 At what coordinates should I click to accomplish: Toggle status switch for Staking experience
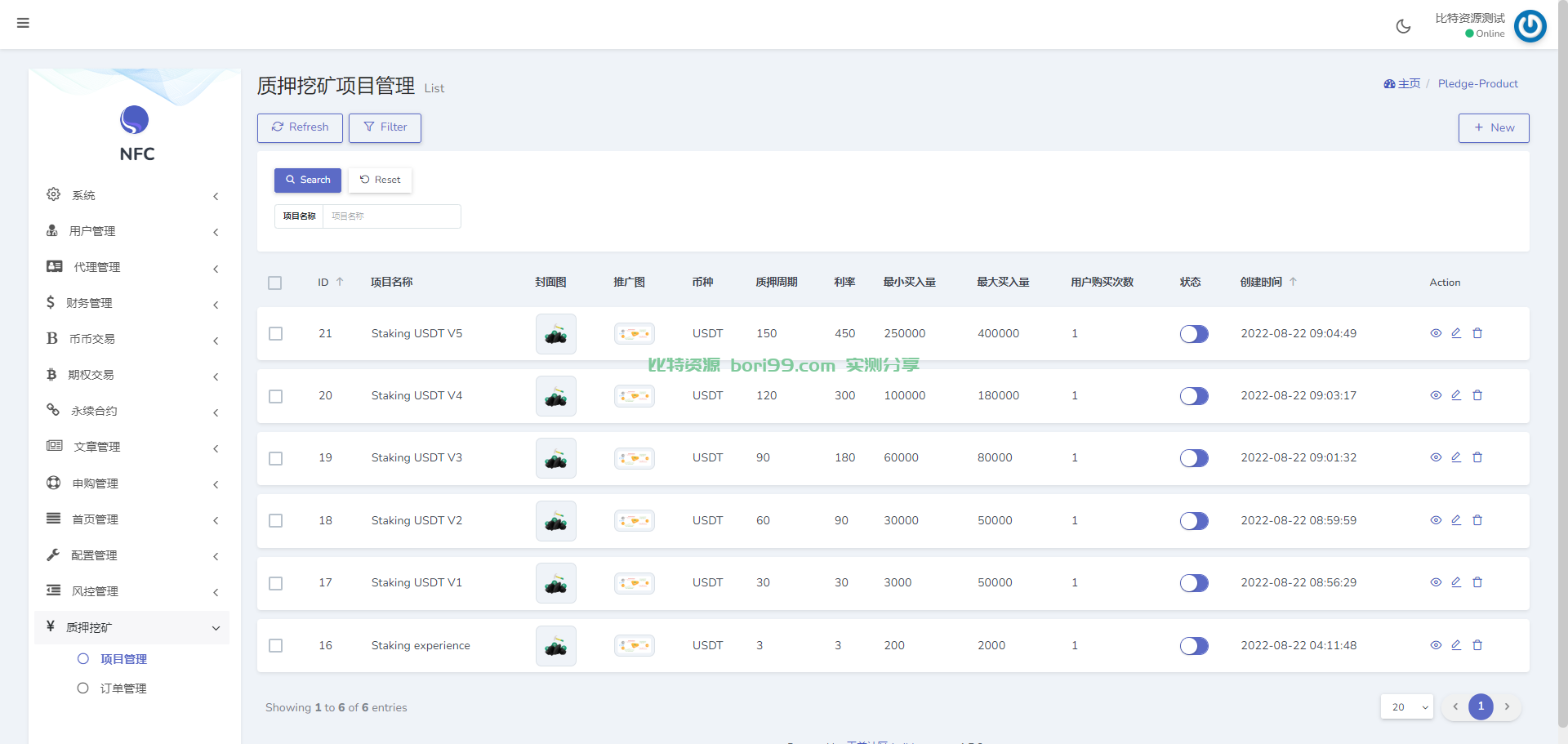click(x=1194, y=646)
